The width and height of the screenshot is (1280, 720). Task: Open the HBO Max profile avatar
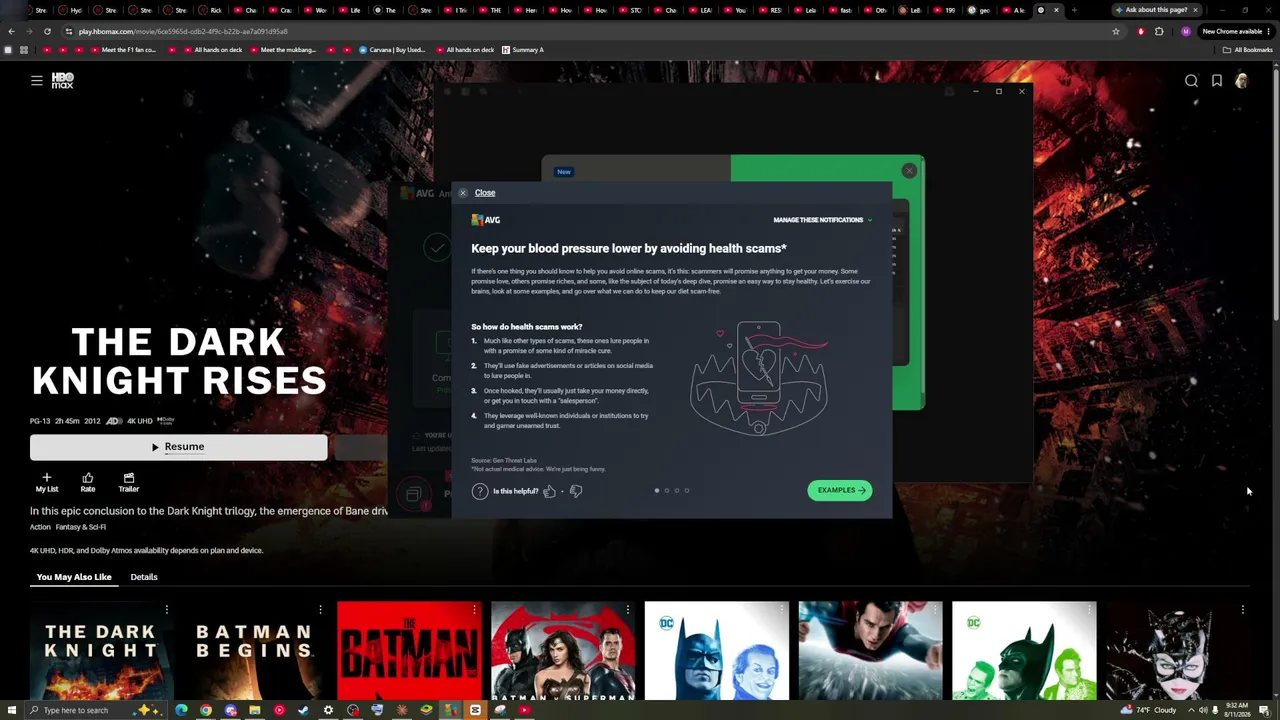pyautogui.click(x=1241, y=81)
